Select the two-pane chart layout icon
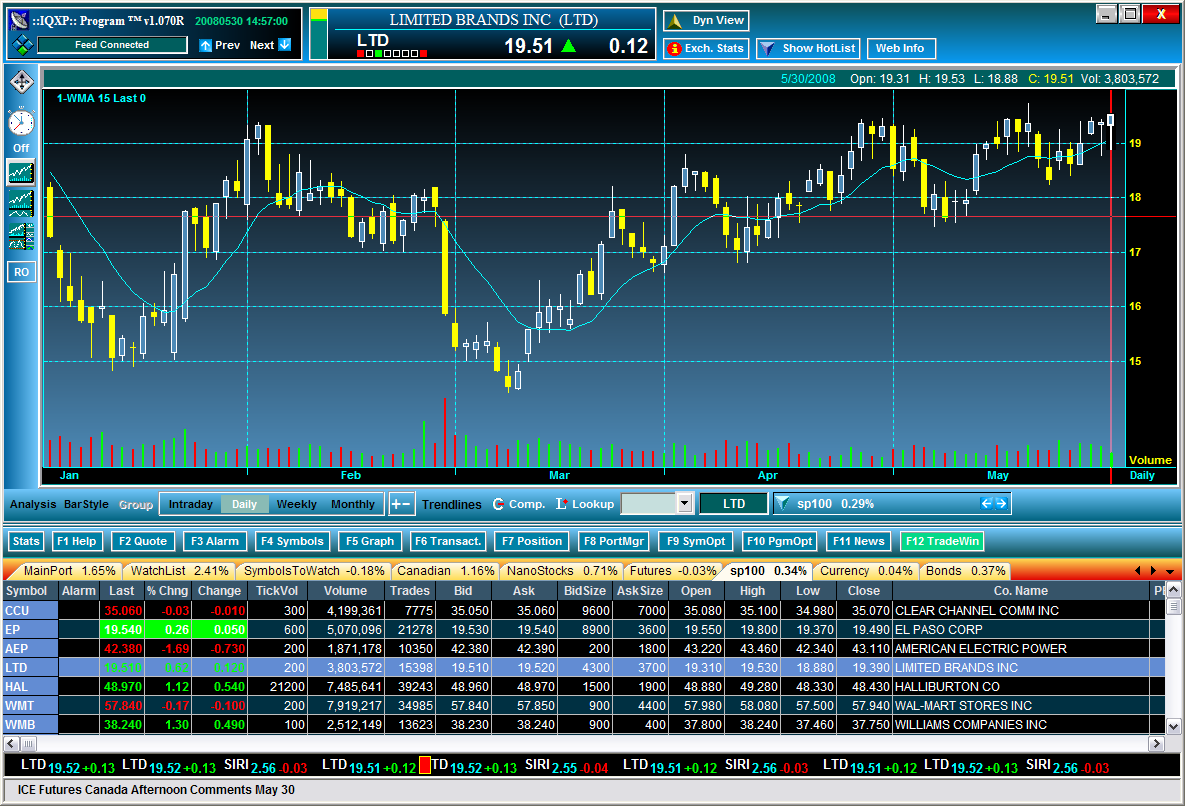The height and width of the screenshot is (806, 1185). (x=21, y=204)
